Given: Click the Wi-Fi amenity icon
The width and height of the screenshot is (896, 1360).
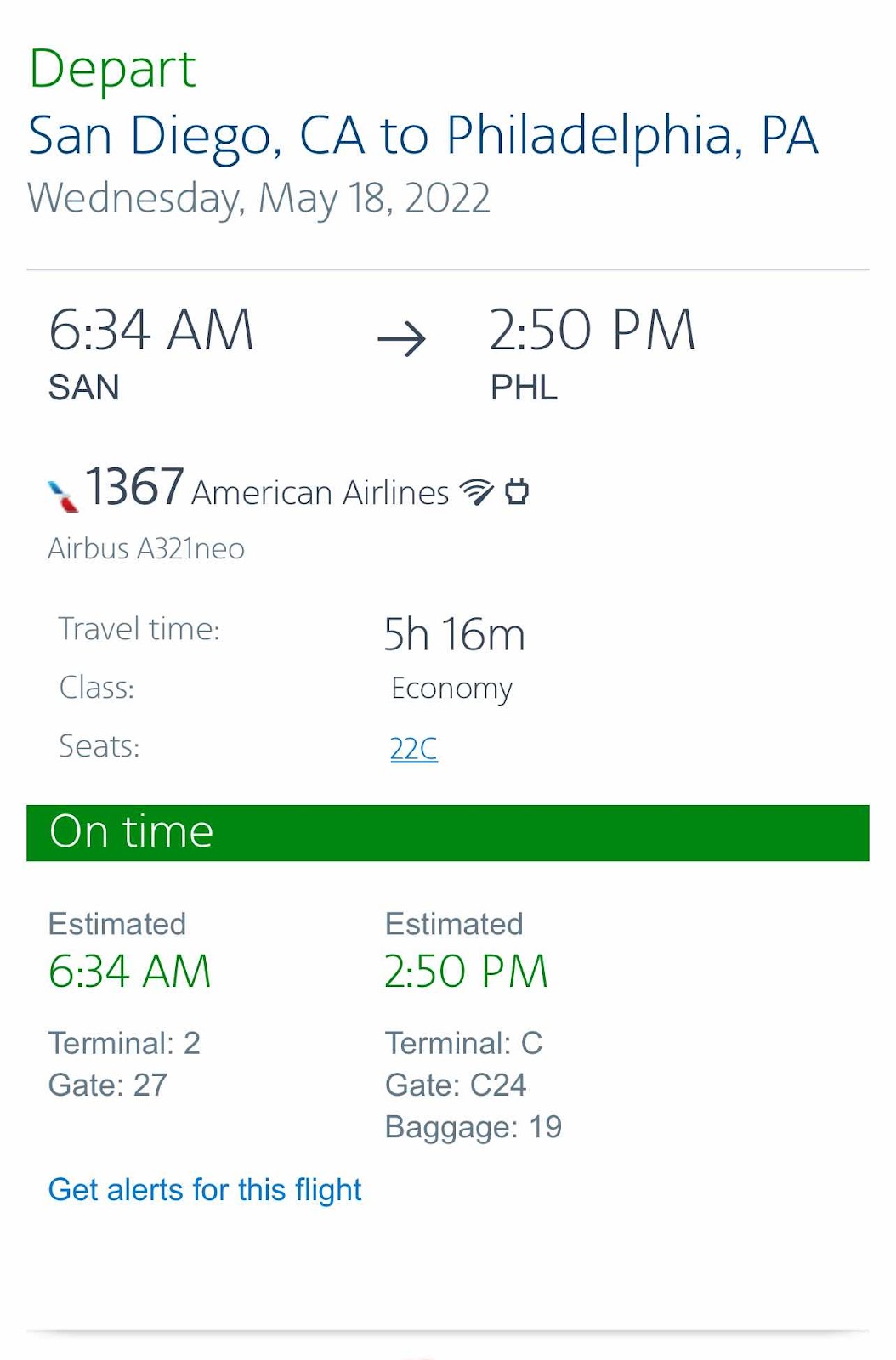Looking at the screenshot, I should coord(476,491).
